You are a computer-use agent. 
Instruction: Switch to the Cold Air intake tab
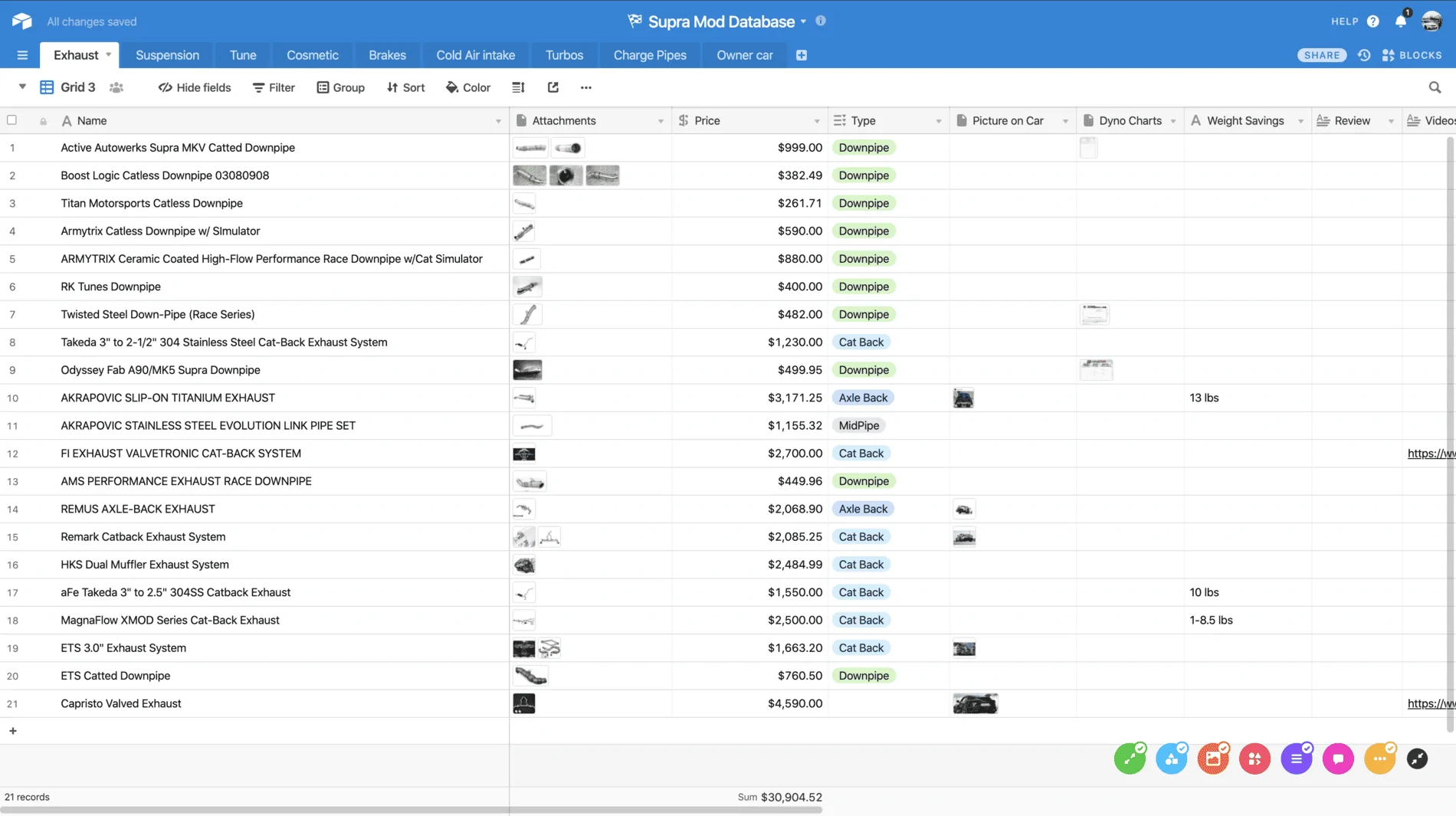click(475, 55)
